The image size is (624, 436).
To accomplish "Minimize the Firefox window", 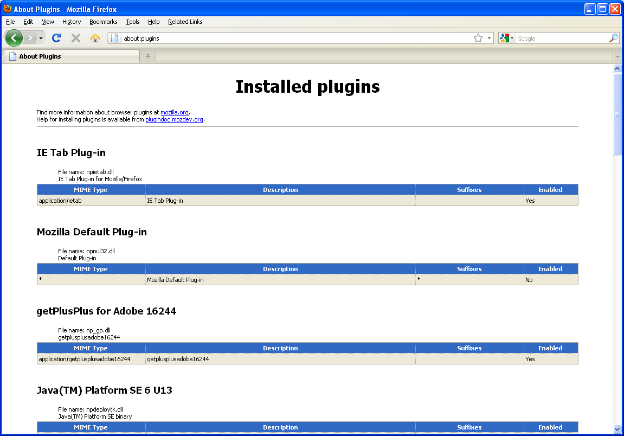I will coord(590,9).
